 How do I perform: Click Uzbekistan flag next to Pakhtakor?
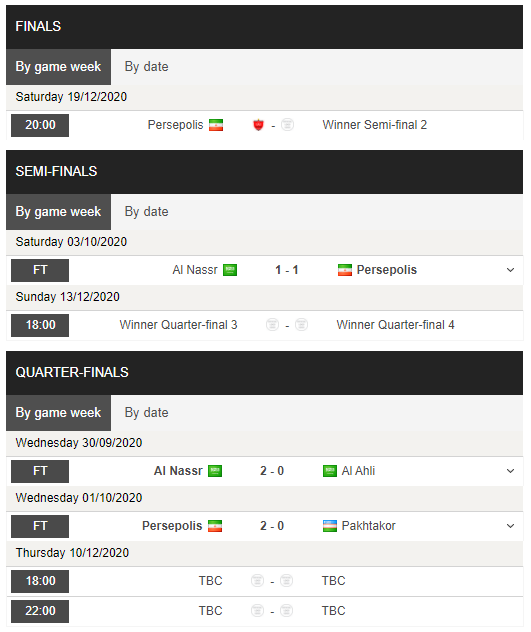point(330,526)
